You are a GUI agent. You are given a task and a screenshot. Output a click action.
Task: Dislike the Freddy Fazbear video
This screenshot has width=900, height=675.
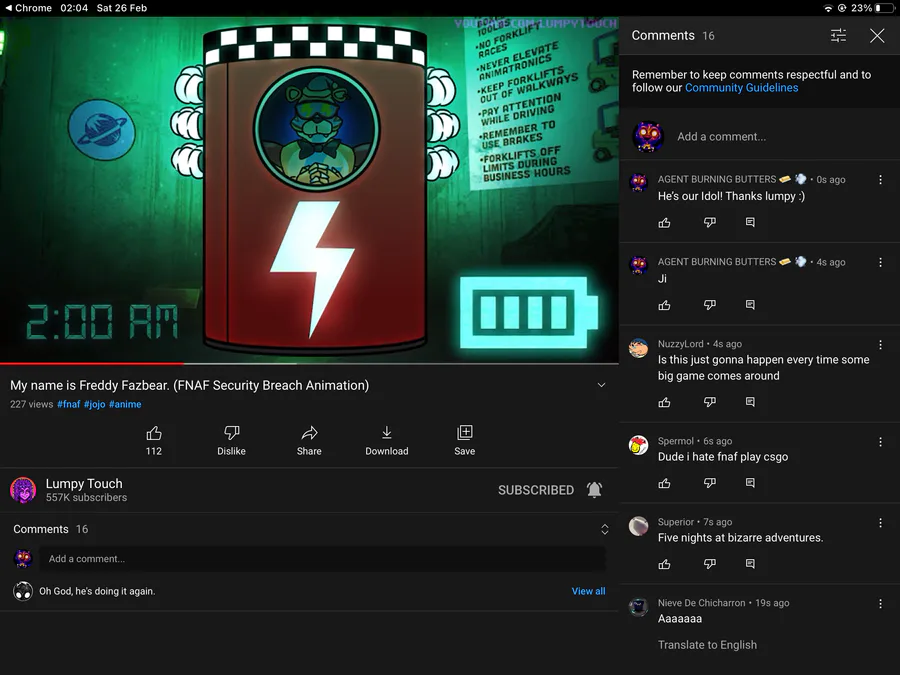tap(231, 440)
